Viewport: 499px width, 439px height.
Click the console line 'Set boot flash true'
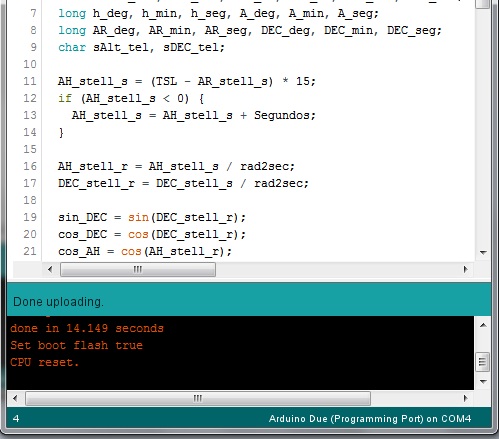coord(76,345)
